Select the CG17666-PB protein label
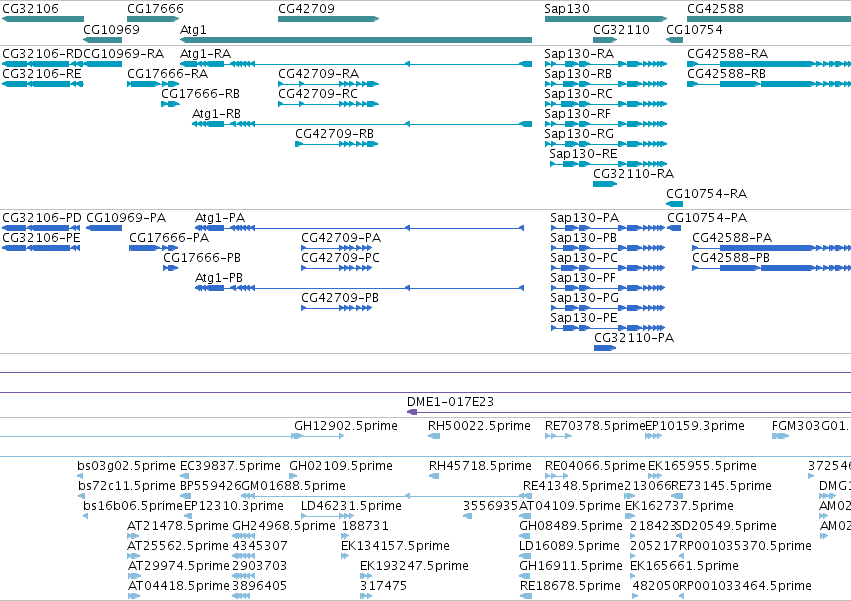This screenshot has width=851, height=601. point(202,258)
